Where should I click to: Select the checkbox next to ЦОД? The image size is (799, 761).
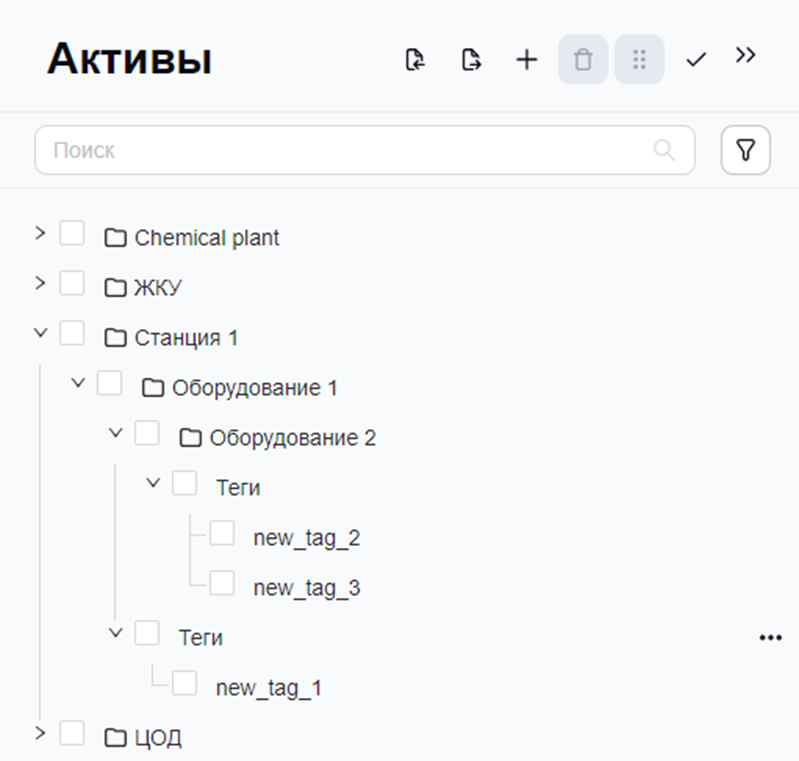coord(72,733)
